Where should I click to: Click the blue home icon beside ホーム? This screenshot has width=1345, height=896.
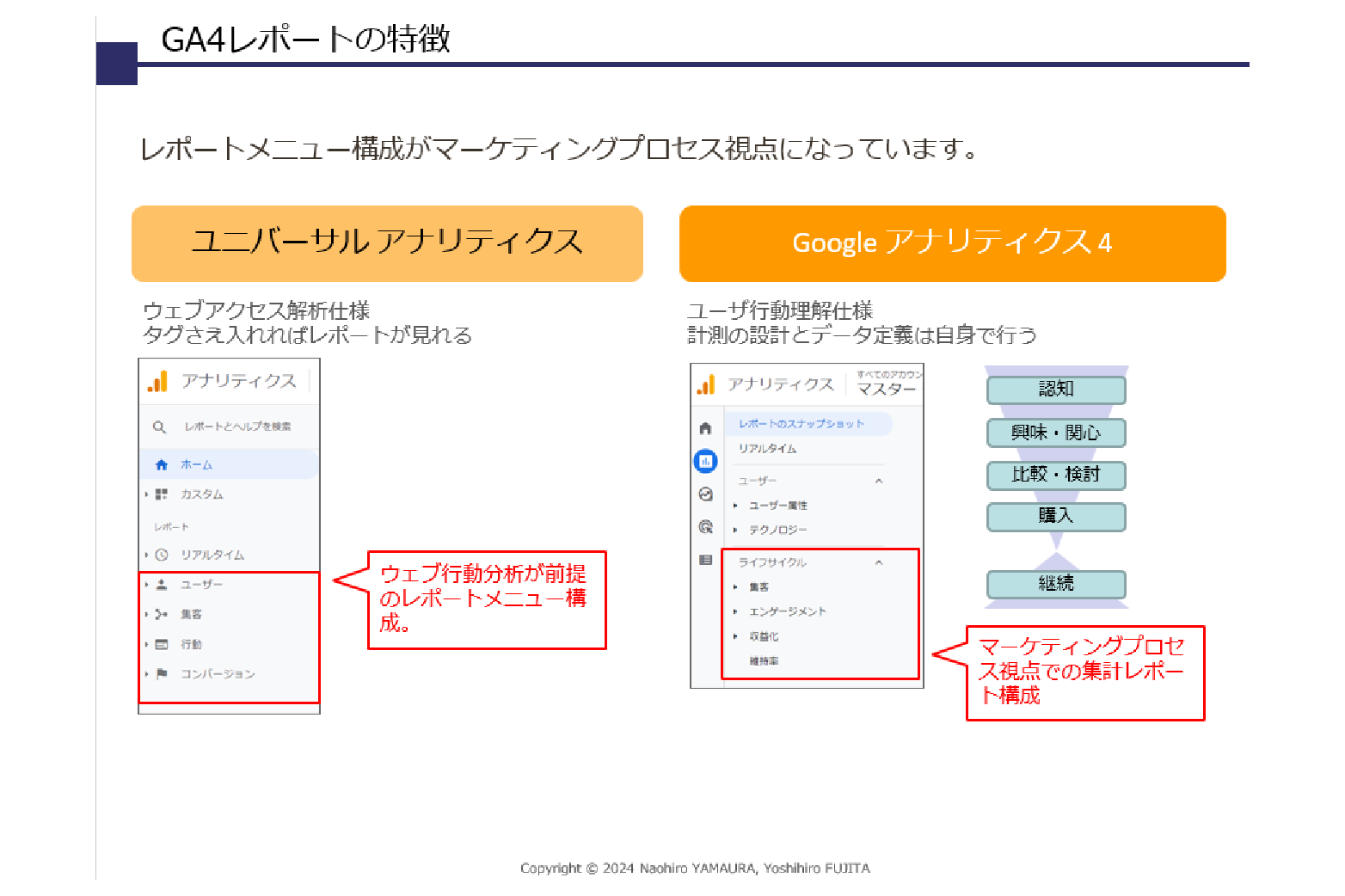click(x=161, y=465)
